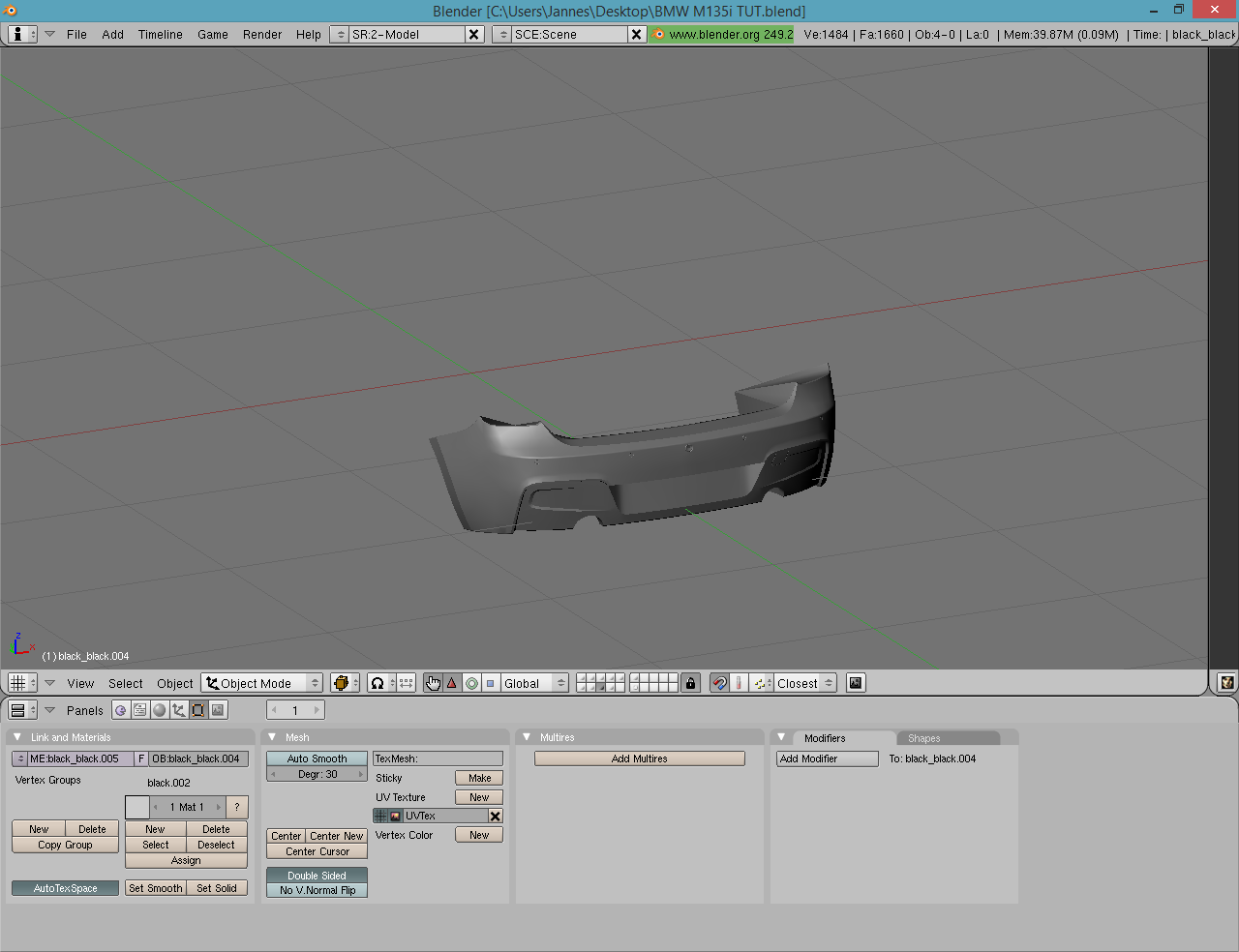Open the Object Mode dropdown
This screenshot has width=1239, height=952.
(x=262, y=683)
